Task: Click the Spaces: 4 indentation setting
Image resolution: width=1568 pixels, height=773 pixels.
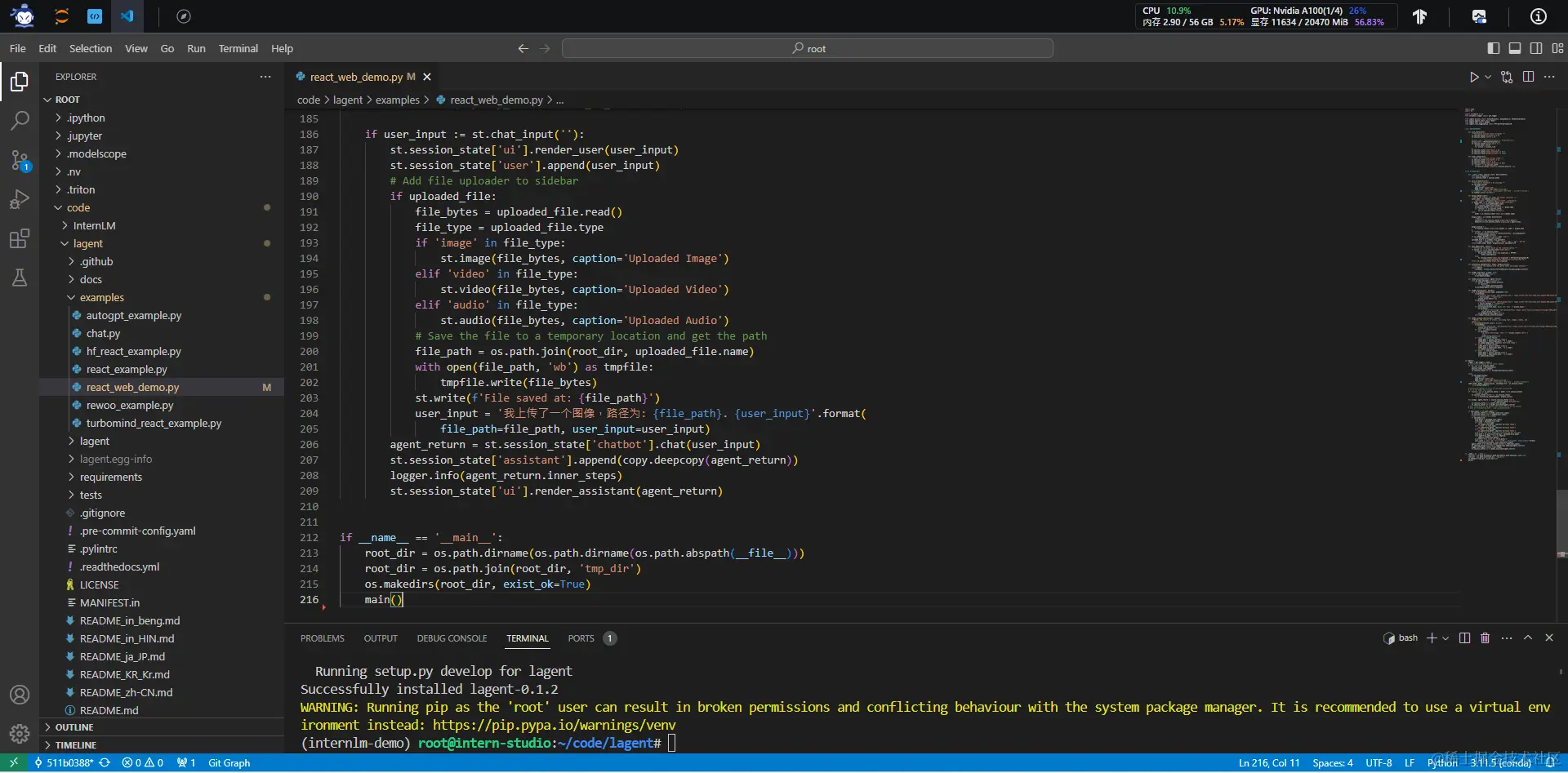Action: click(x=1332, y=763)
